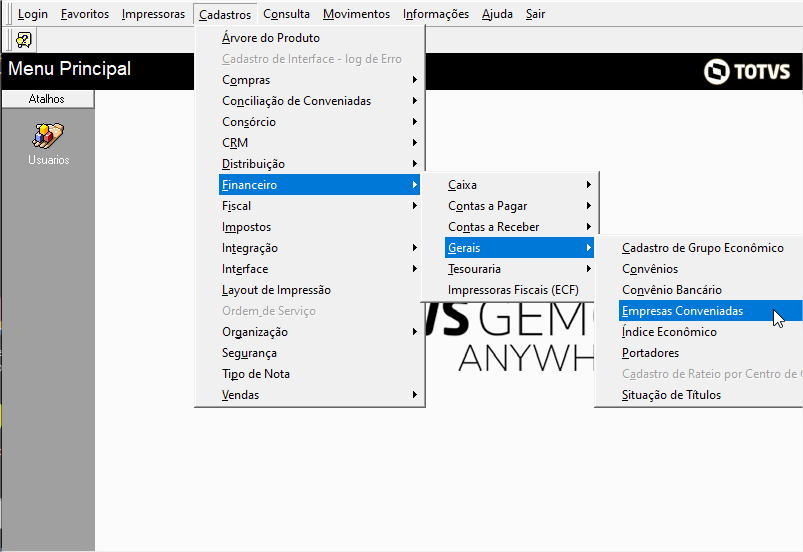Open the Segurança entry
The width and height of the screenshot is (803, 552).
tap(319, 353)
